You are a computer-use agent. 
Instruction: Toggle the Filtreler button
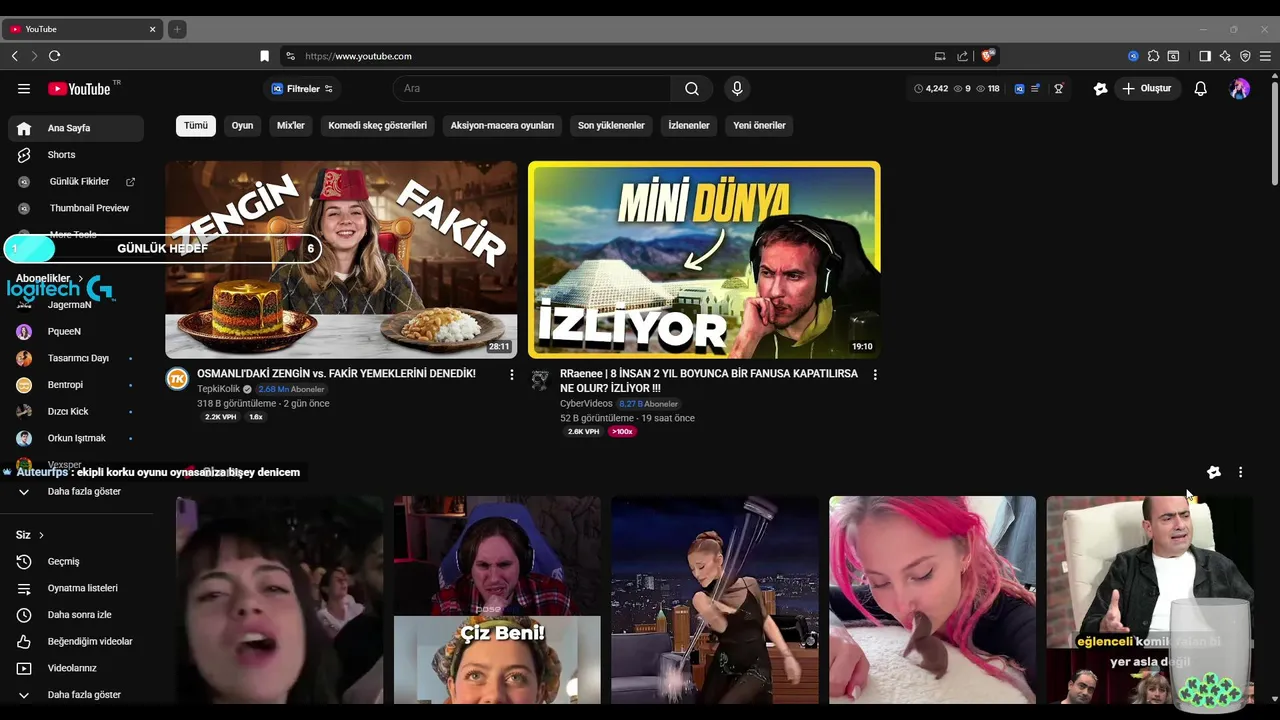tap(302, 89)
